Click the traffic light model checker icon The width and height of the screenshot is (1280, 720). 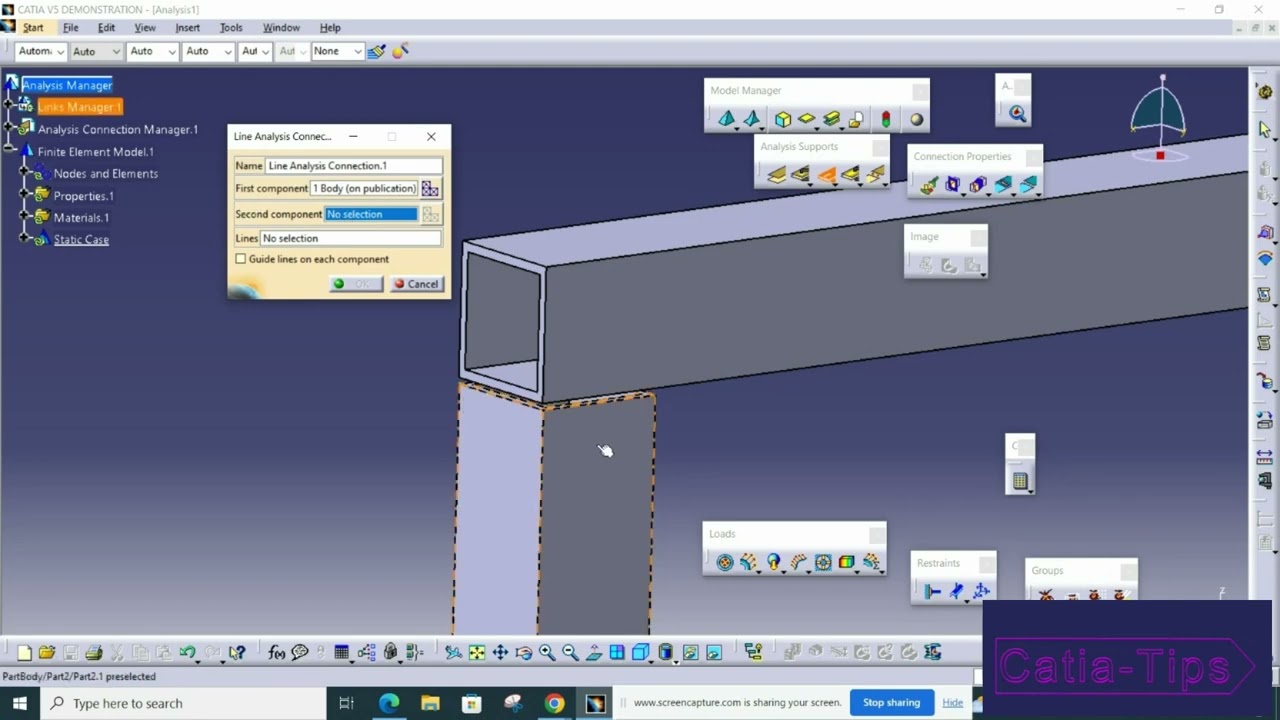tap(885, 119)
